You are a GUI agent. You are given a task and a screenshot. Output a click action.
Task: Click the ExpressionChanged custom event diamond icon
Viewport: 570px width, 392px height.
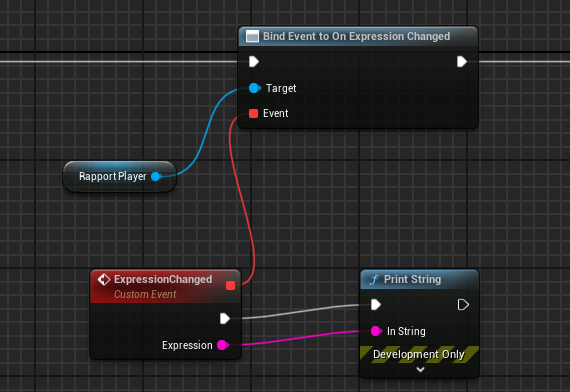[104, 279]
